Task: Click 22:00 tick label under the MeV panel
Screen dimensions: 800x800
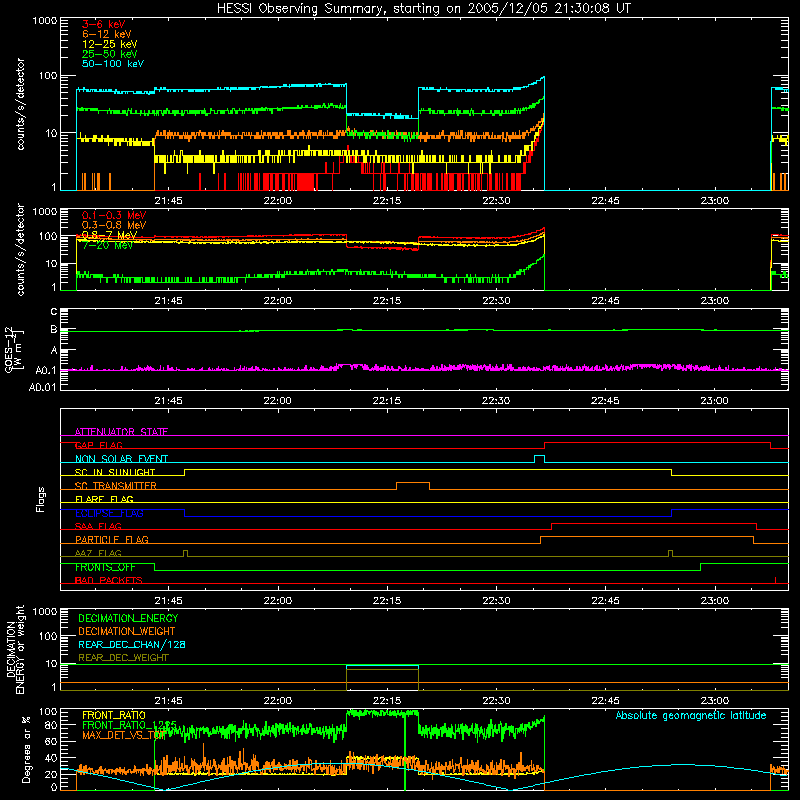Action: [x=278, y=301]
